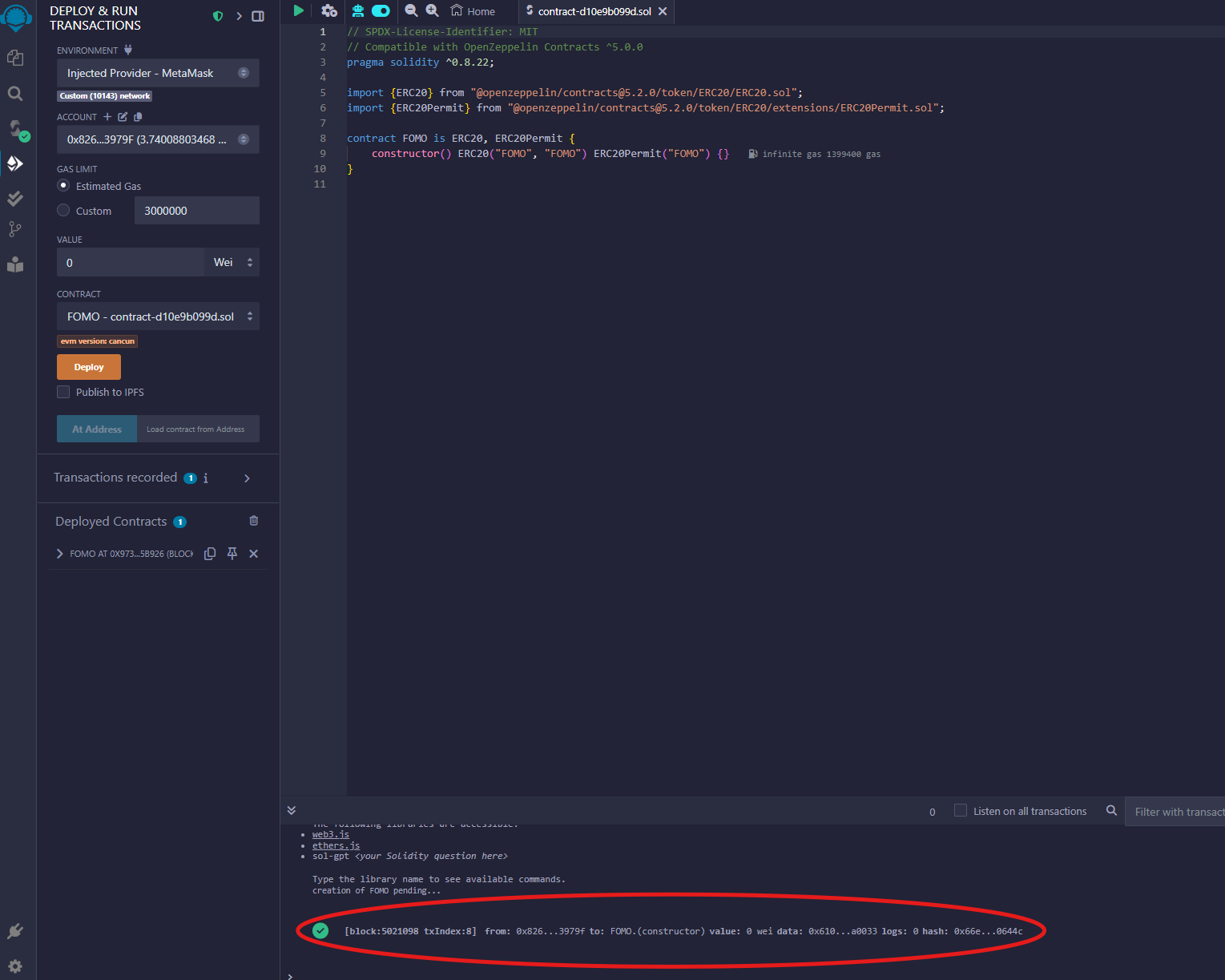This screenshot has height=980, width=1225.
Task: Enable the Publish to IPFS checkbox
Action: 63,392
